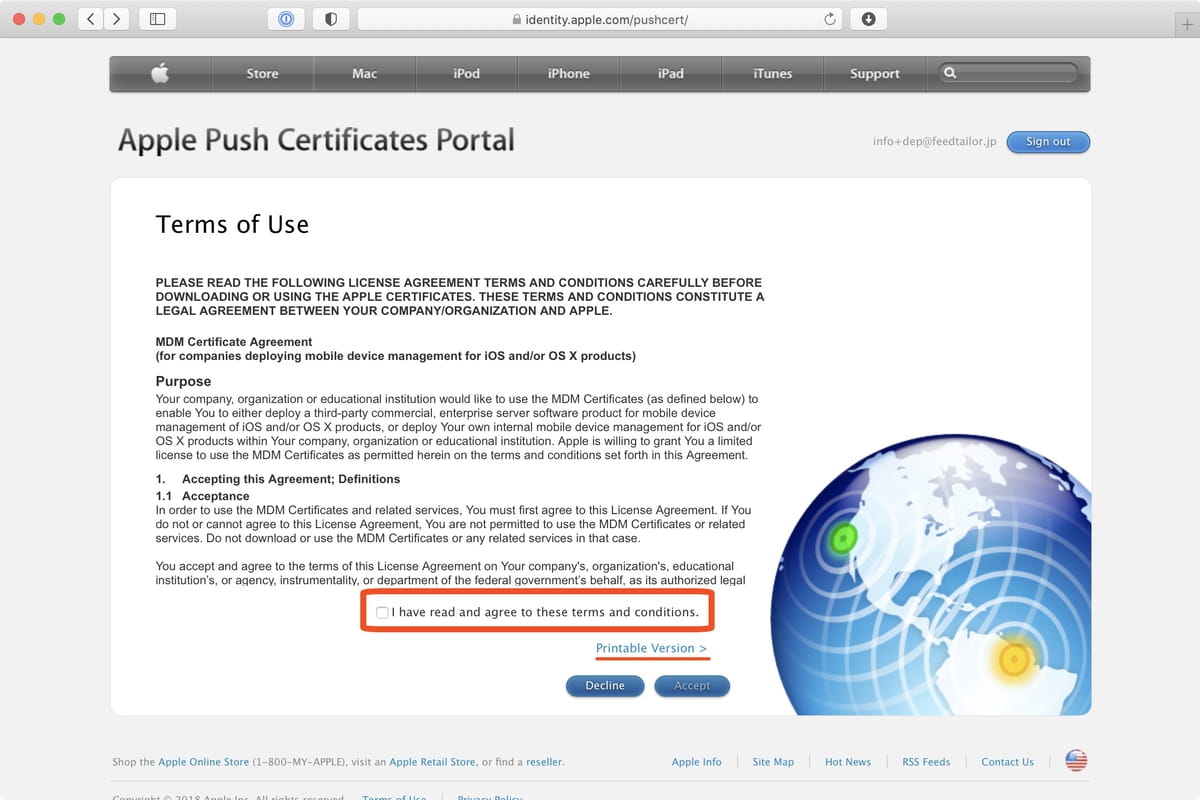Click the Safari address bar URL field
1200x800 pixels.
(x=600, y=19)
